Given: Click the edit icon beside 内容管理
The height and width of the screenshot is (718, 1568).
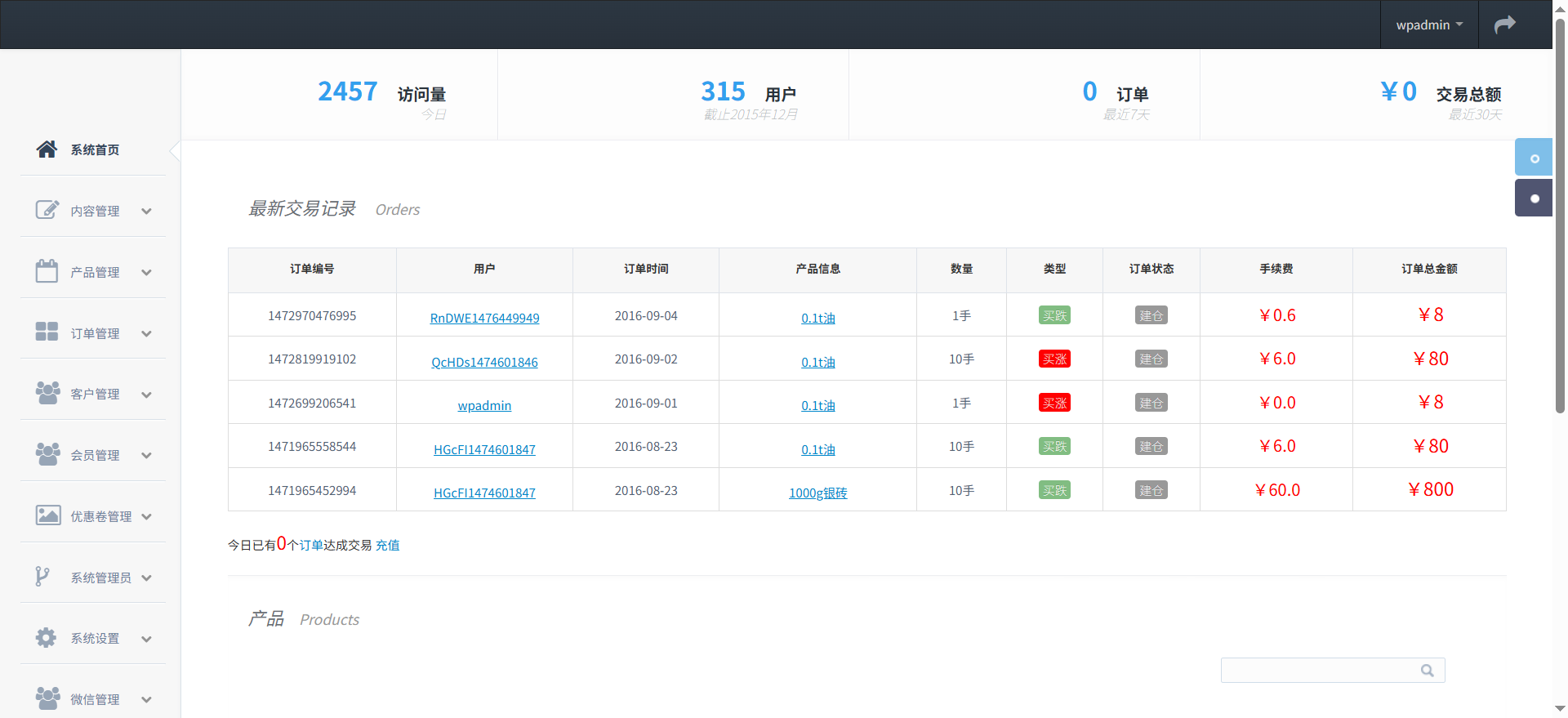Looking at the screenshot, I should tap(47, 210).
